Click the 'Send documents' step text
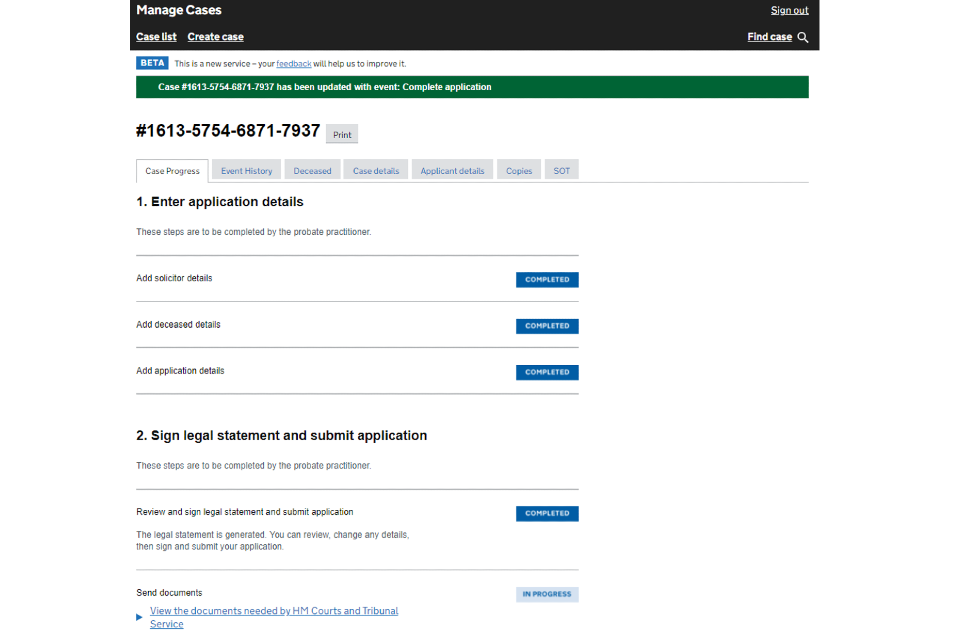This screenshot has width=960, height=640. (169, 593)
